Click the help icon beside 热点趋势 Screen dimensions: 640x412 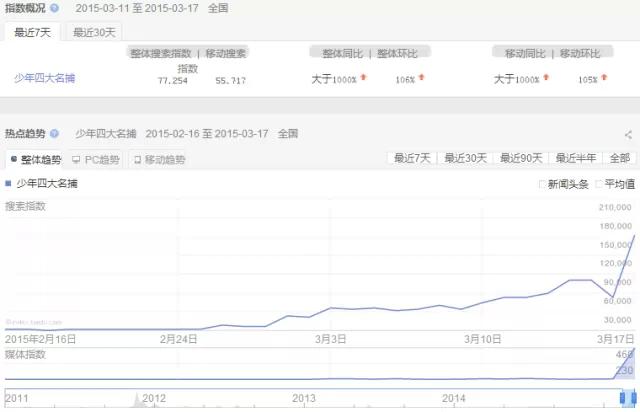(x=54, y=133)
